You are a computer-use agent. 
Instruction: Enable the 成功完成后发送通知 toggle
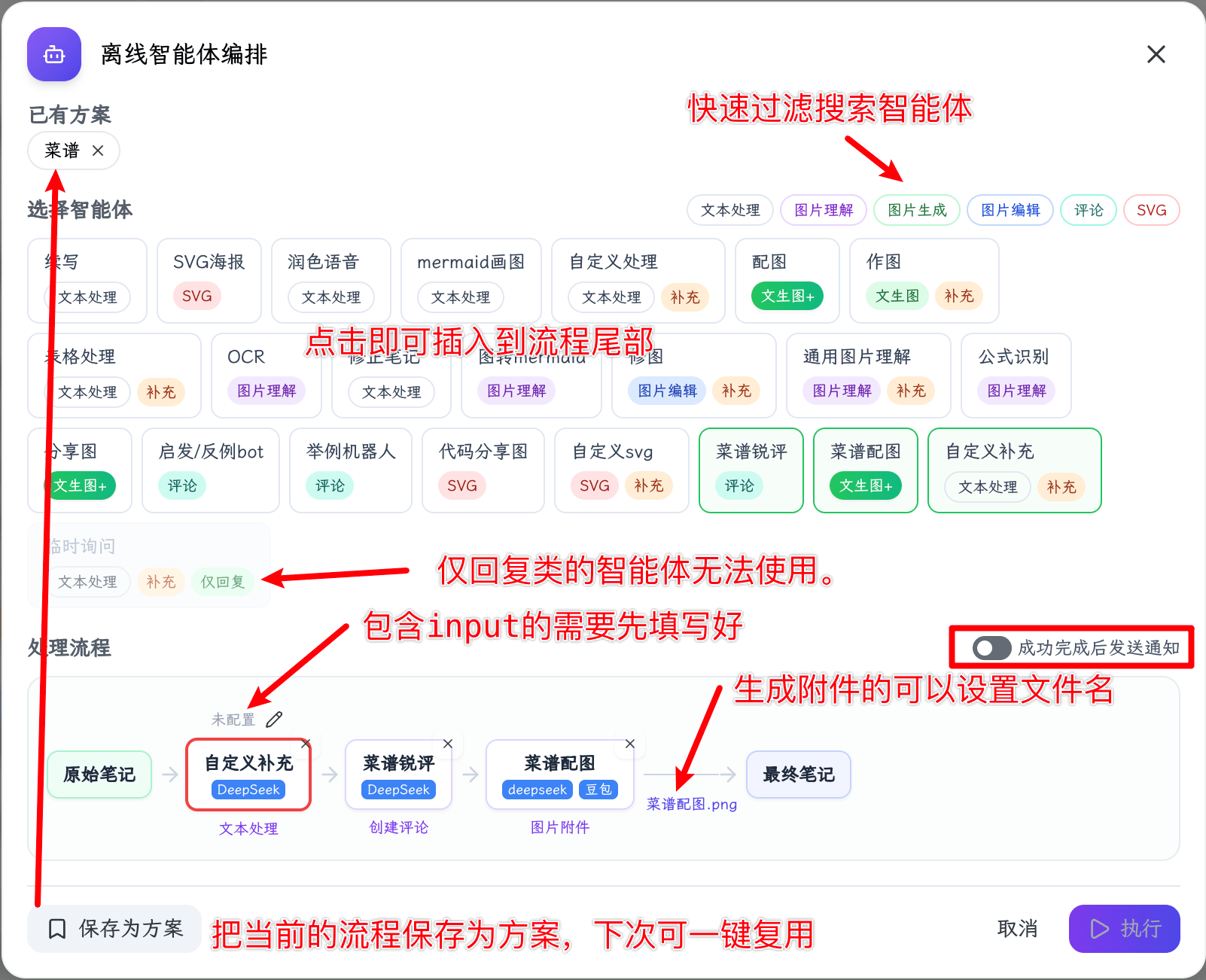coord(991,648)
